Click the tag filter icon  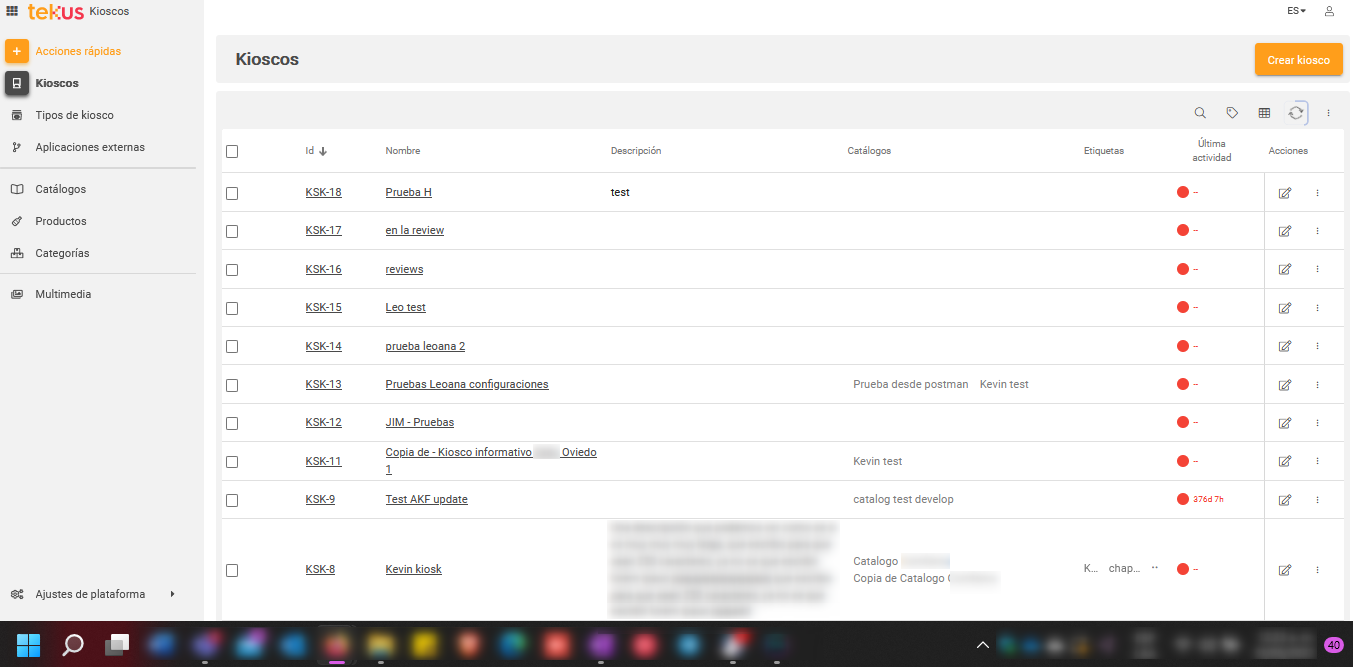1232,113
